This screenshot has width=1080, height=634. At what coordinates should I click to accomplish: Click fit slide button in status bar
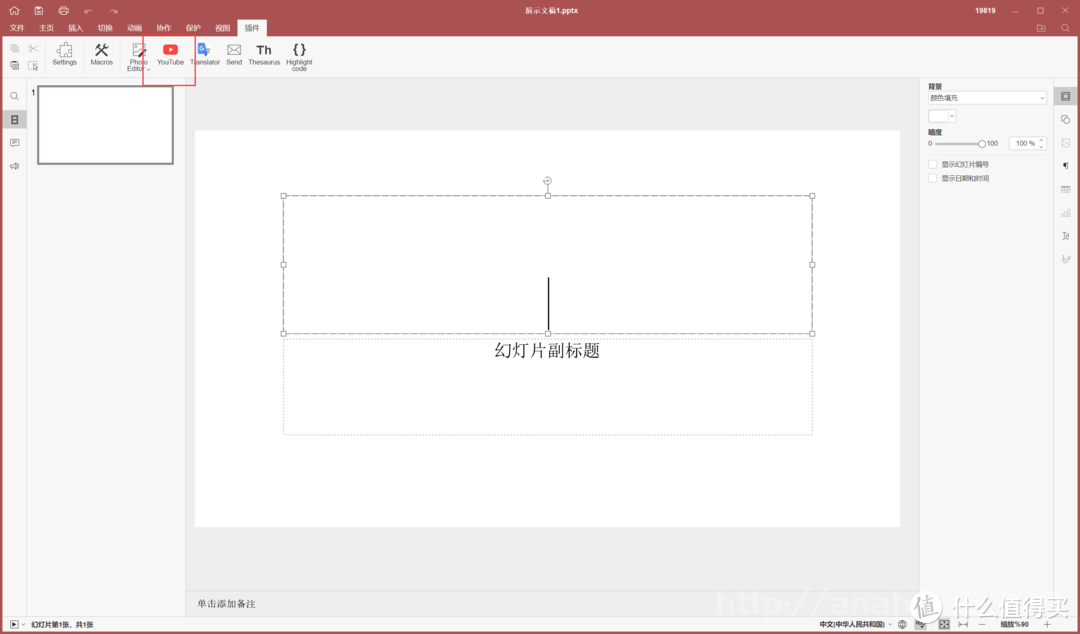pyautogui.click(x=944, y=624)
